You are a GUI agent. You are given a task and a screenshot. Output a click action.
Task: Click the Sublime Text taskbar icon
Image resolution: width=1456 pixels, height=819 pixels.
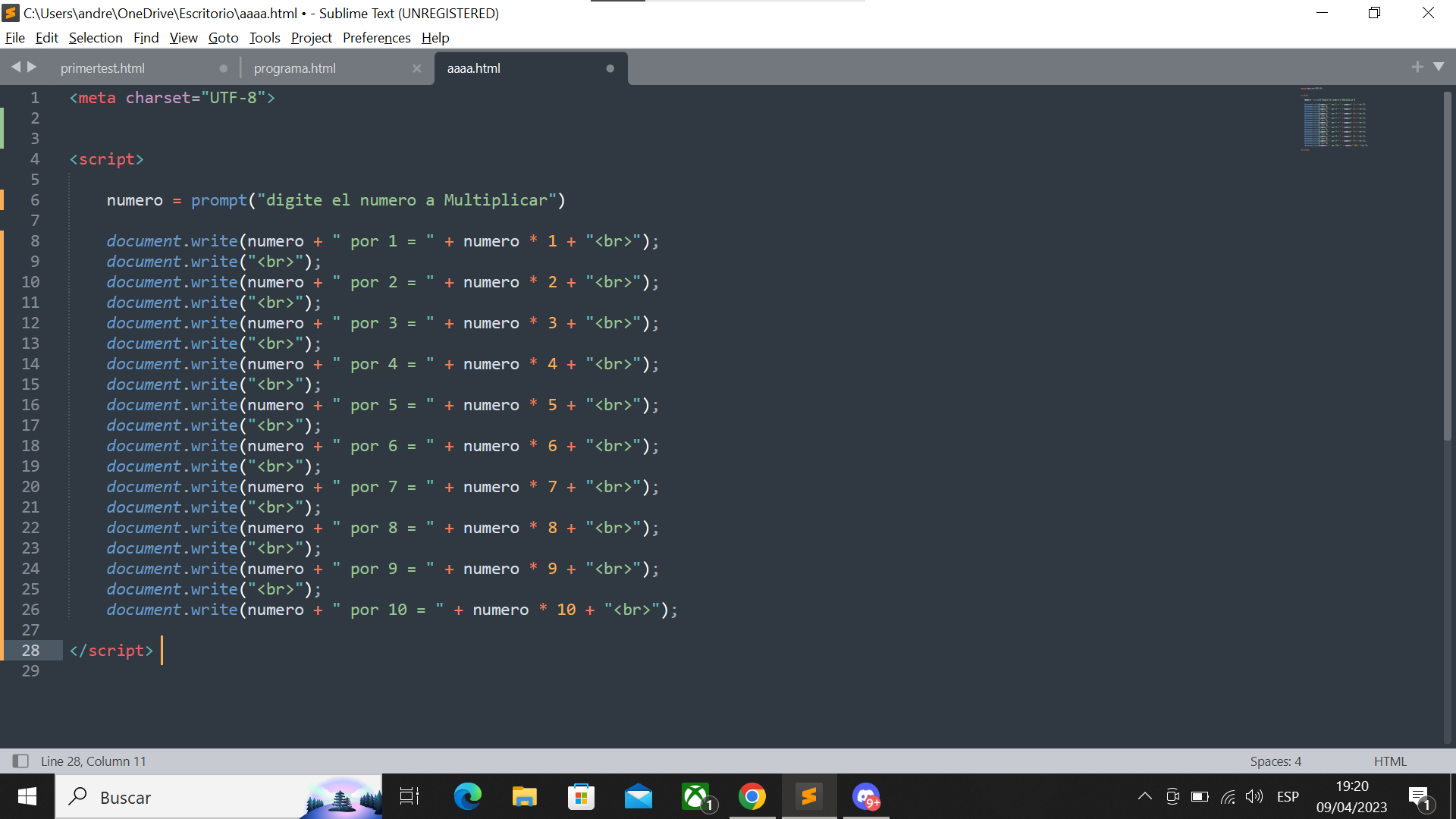coord(806,797)
